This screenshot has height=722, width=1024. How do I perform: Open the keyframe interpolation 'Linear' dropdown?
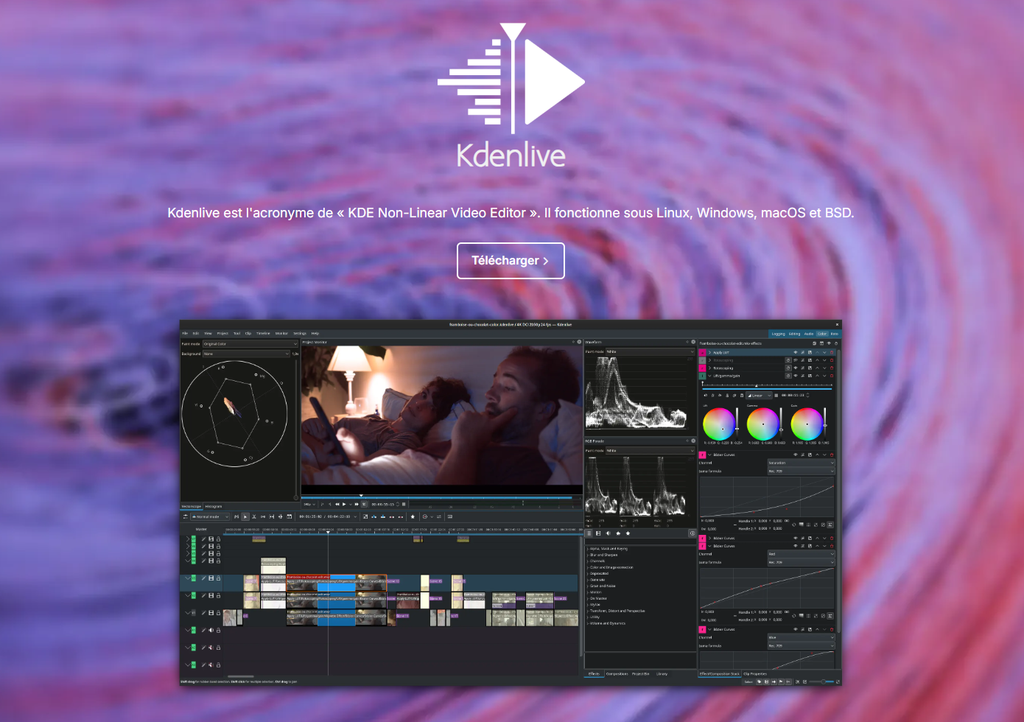click(759, 396)
